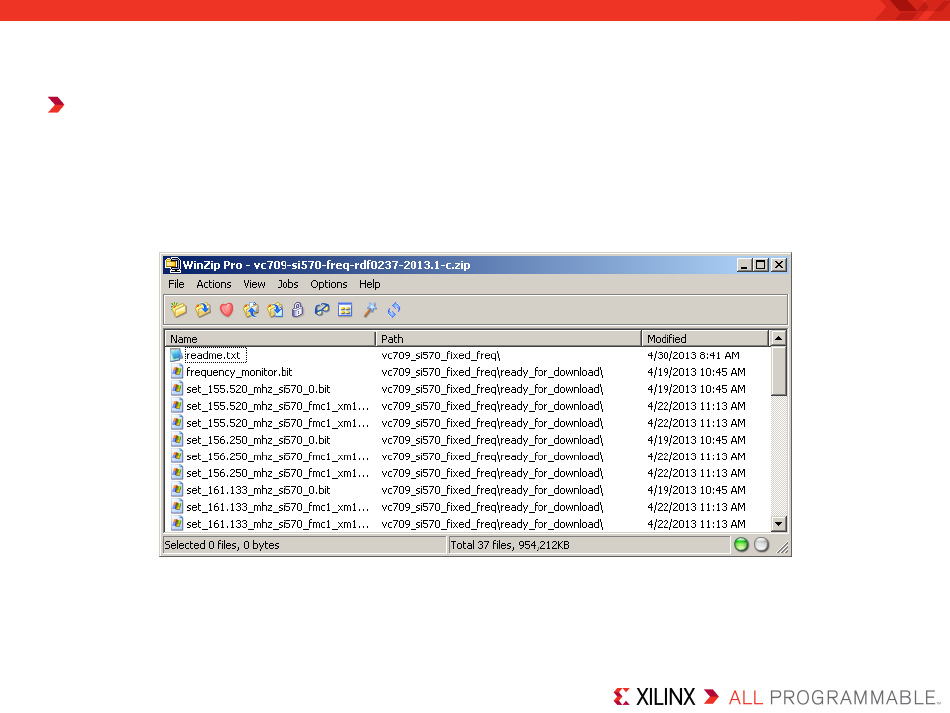The image size is (950, 713).
Task: Click the Extract toolbar icon
Action: 274,310
